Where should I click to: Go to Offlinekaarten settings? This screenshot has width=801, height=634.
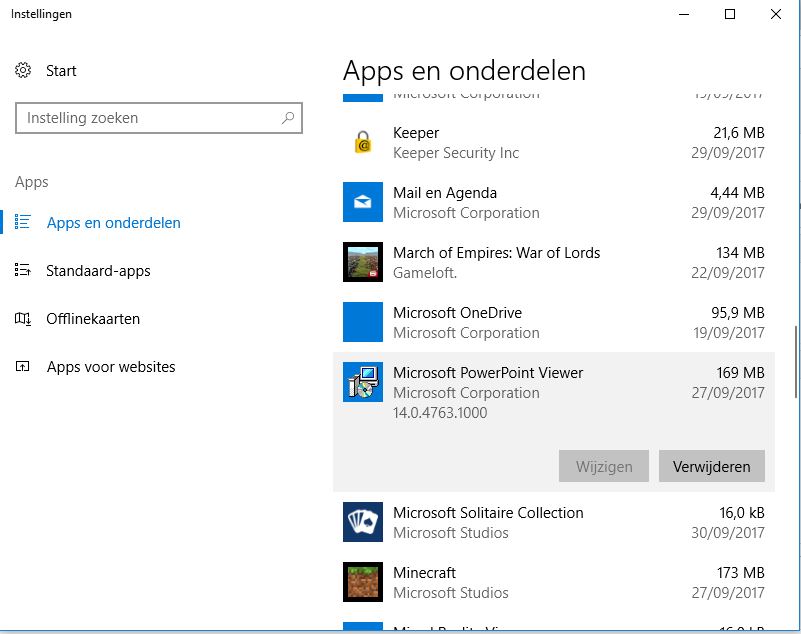coord(93,319)
